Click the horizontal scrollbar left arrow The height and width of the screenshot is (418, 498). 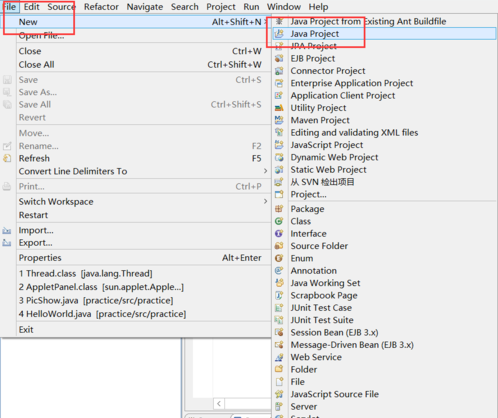point(219,404)
